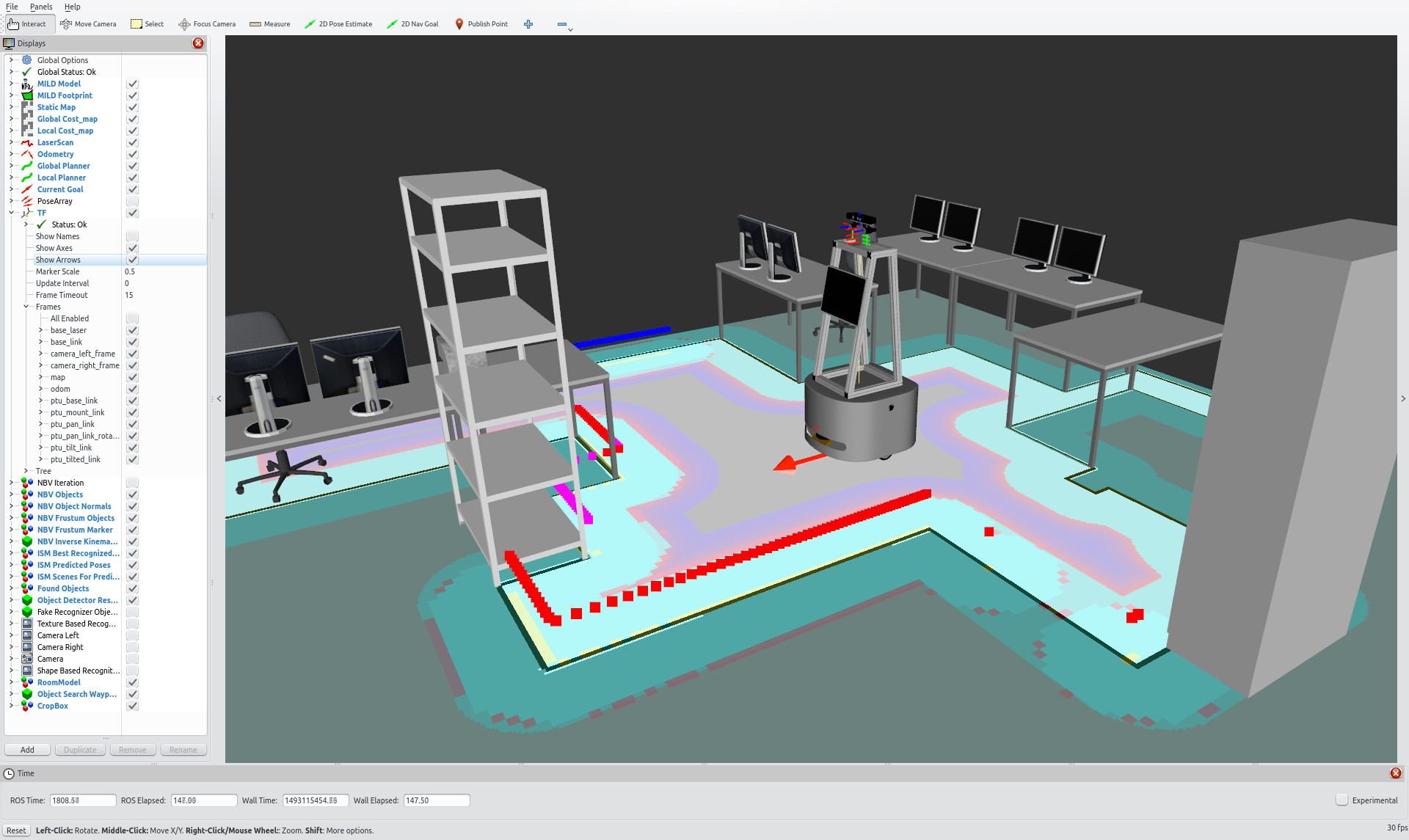Enable the PoseArray display checkbox

click(x=132, y=201)
